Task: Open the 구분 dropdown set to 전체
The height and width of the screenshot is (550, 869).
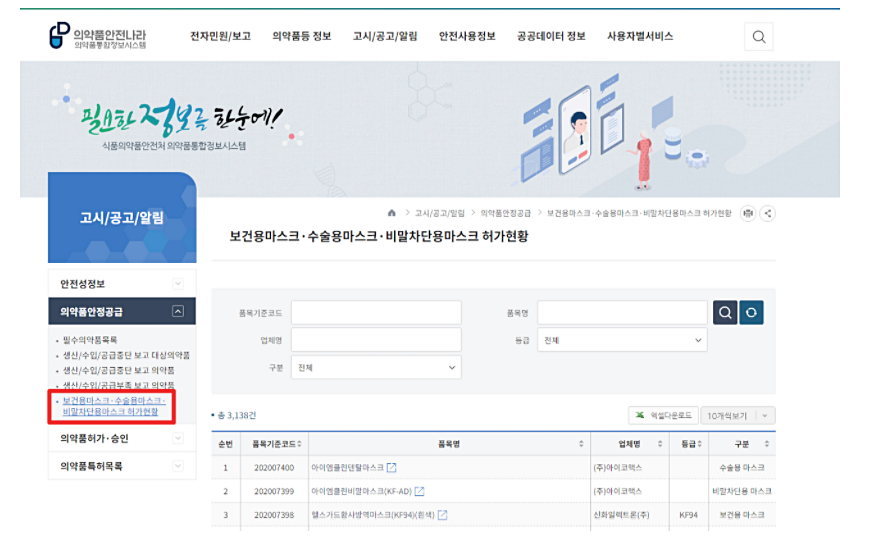Action: point(376,367)
